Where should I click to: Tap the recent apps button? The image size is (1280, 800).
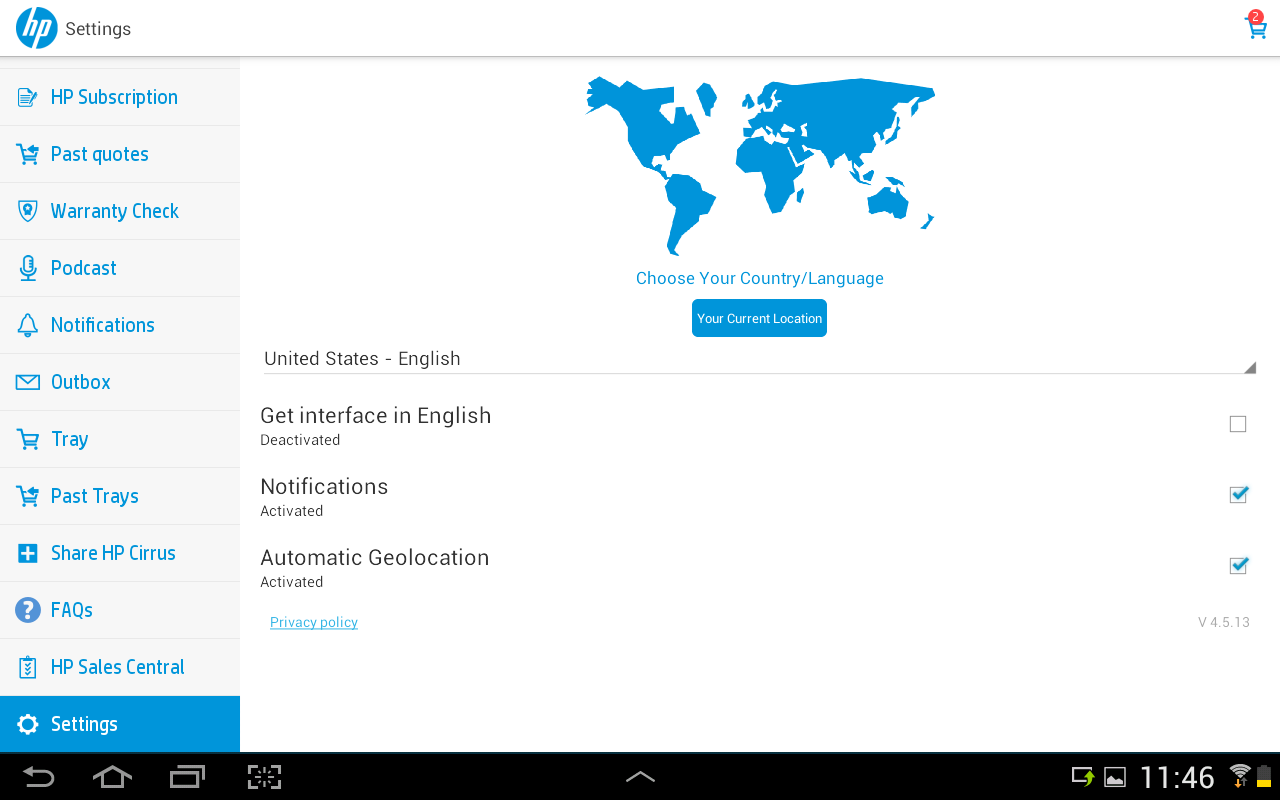pyautogui.click(x=187, y=777)
